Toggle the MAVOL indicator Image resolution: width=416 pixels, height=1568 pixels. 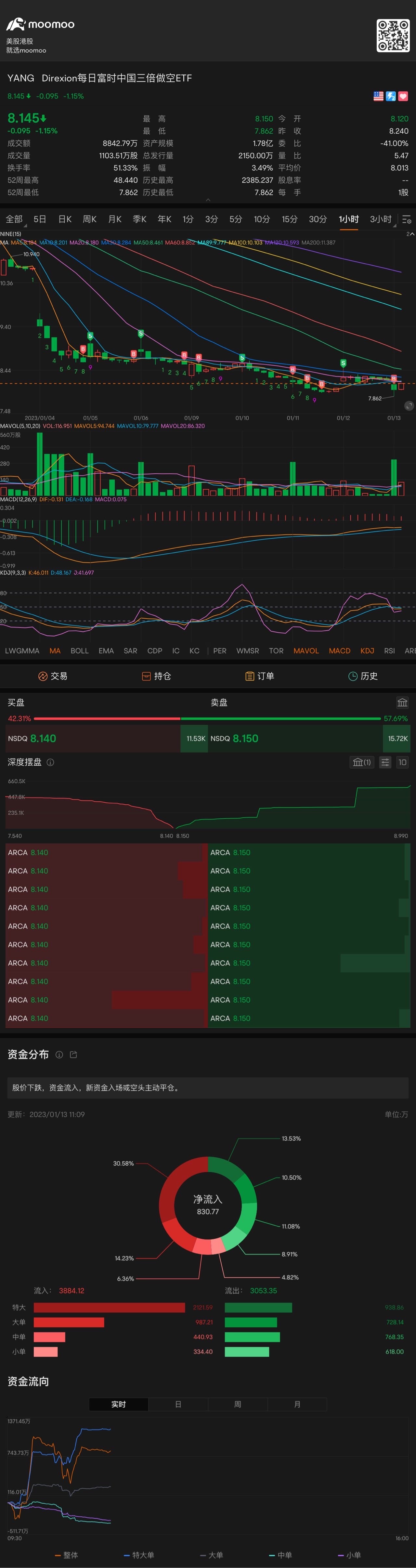tap(306, 651)
